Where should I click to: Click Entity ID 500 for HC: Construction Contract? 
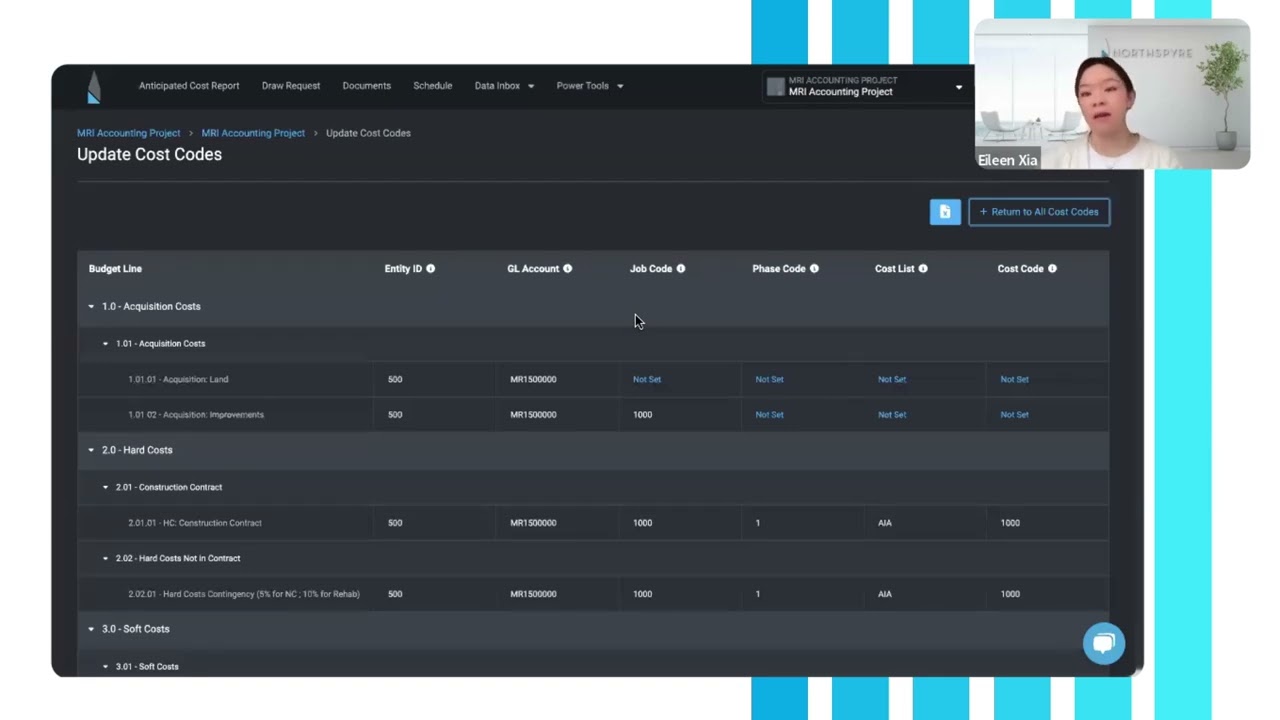tap(395, 523)
